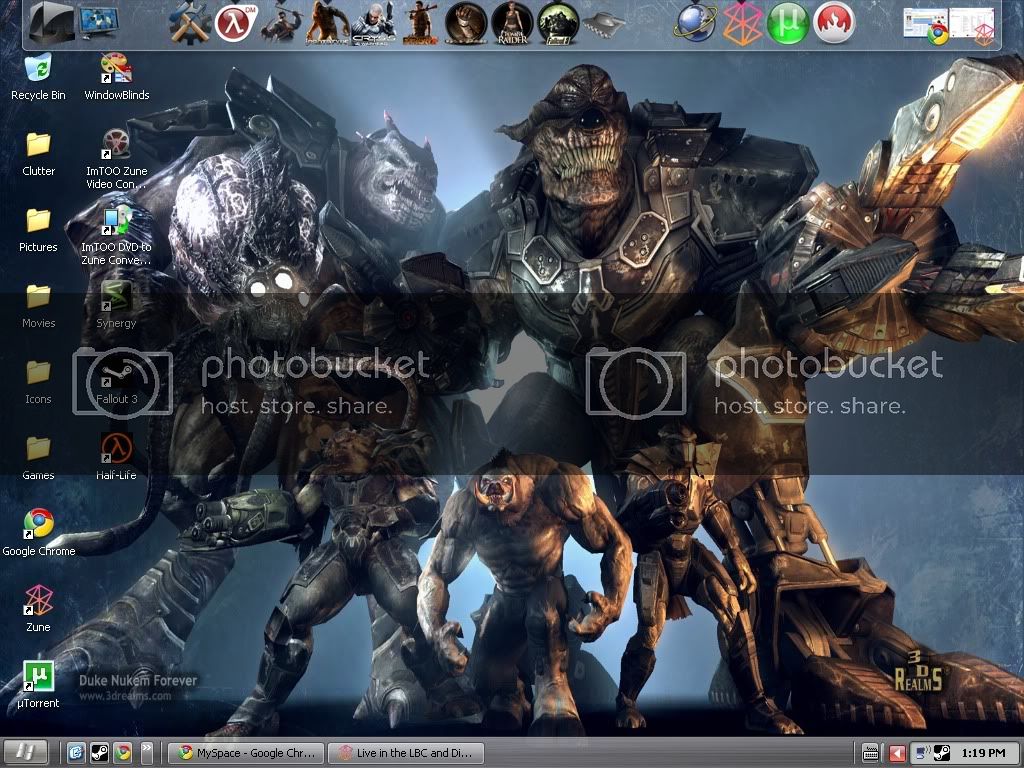The image size is (1024, 768).
Task: Switch to Zune window thumbnail in dock
Action: pyautogui.click(x=972, y=25)
